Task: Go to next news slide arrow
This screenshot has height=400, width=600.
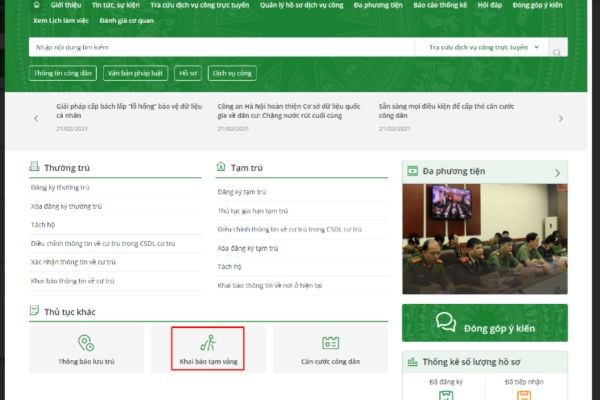Action: pyautogui.click(x=560, y=117)
